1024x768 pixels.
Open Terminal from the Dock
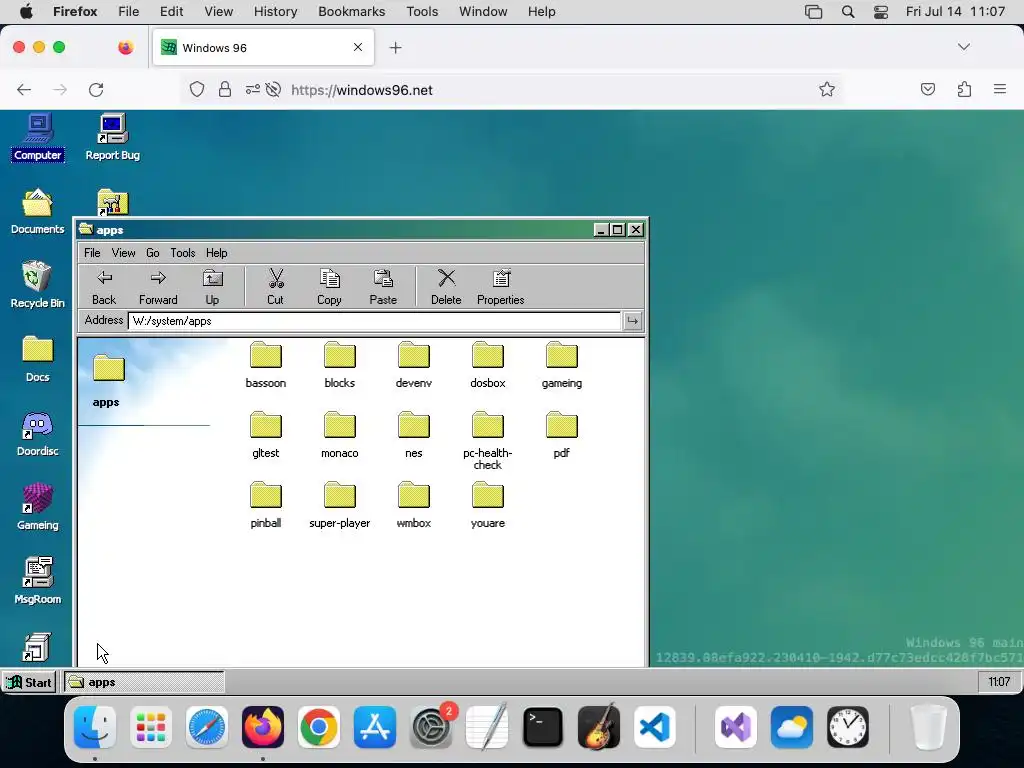tap(543, 727)
